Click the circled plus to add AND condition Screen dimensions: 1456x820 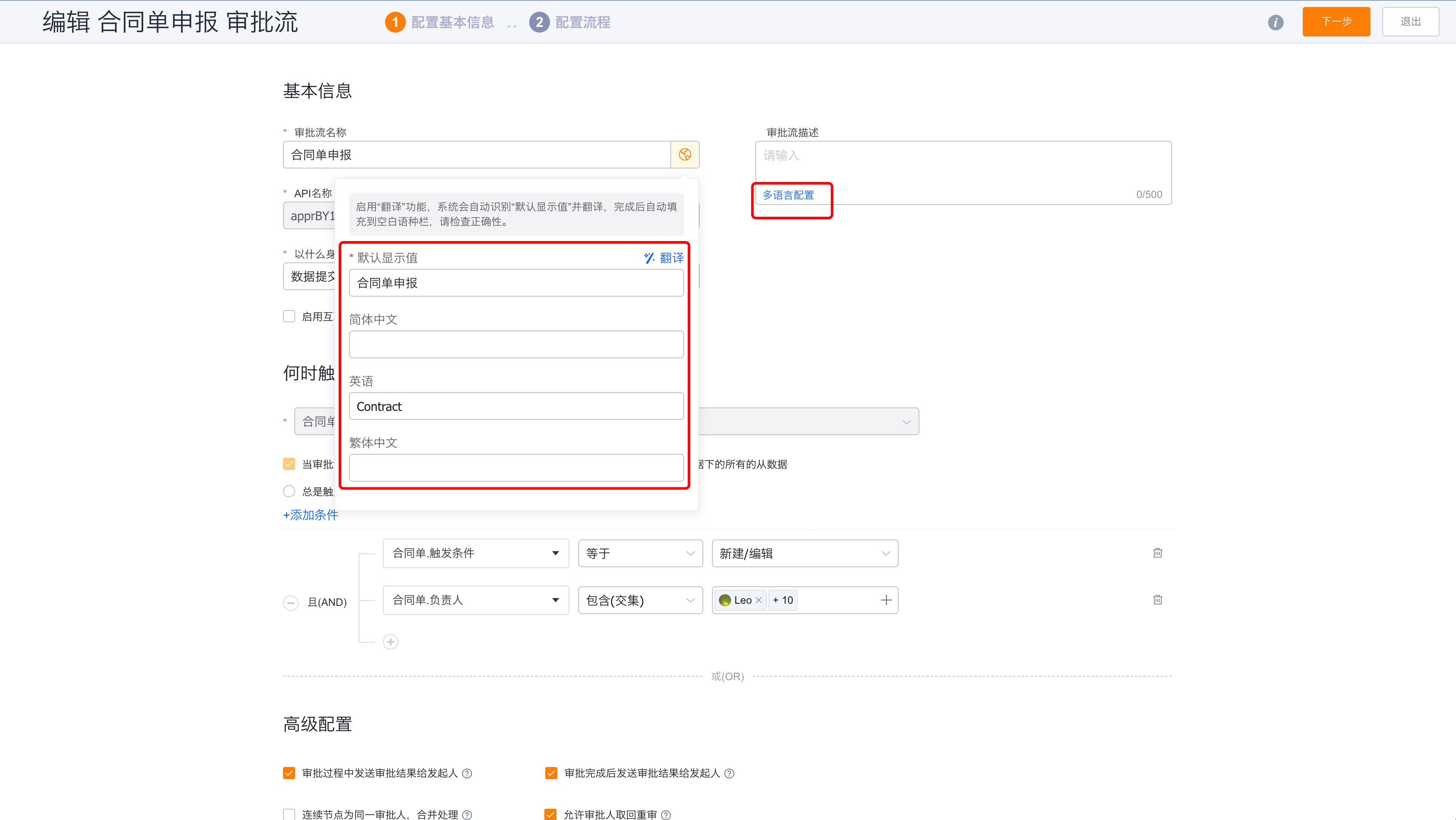[x=391, y=642]
